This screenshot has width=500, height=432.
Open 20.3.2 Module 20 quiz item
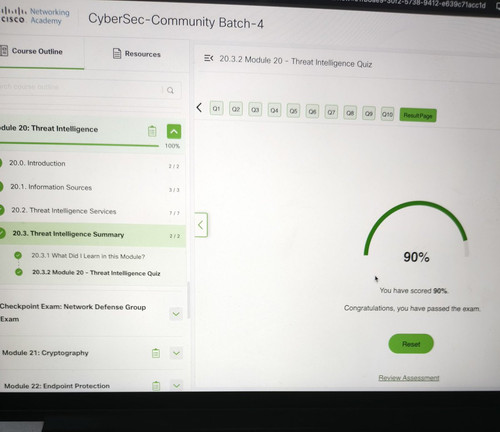pyautogui.click(x=96, y=273)
